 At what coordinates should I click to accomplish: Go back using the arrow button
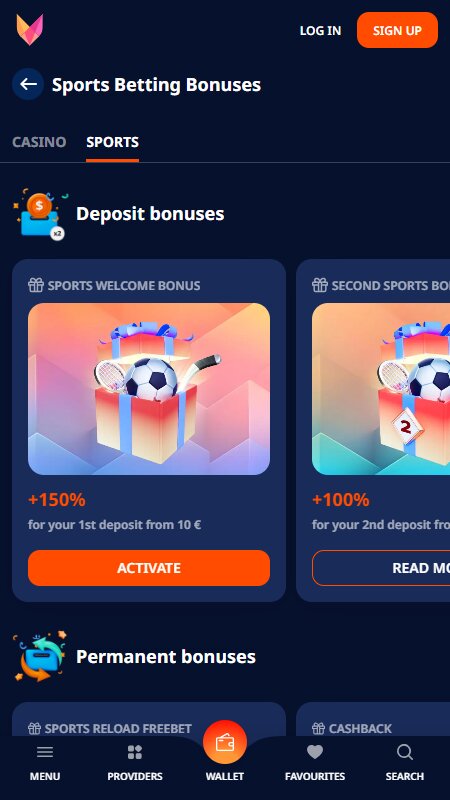[28, 84]
